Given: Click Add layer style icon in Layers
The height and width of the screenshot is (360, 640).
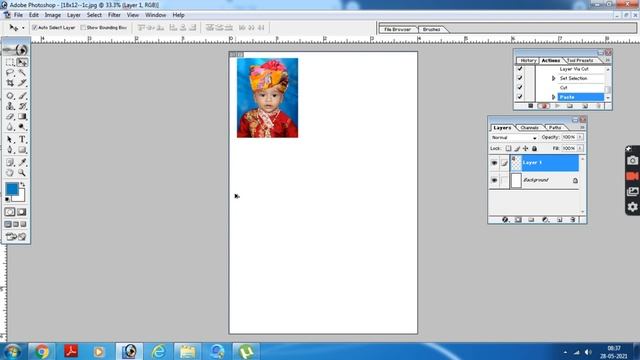Looking at the screenshot, I should (505, 220).
